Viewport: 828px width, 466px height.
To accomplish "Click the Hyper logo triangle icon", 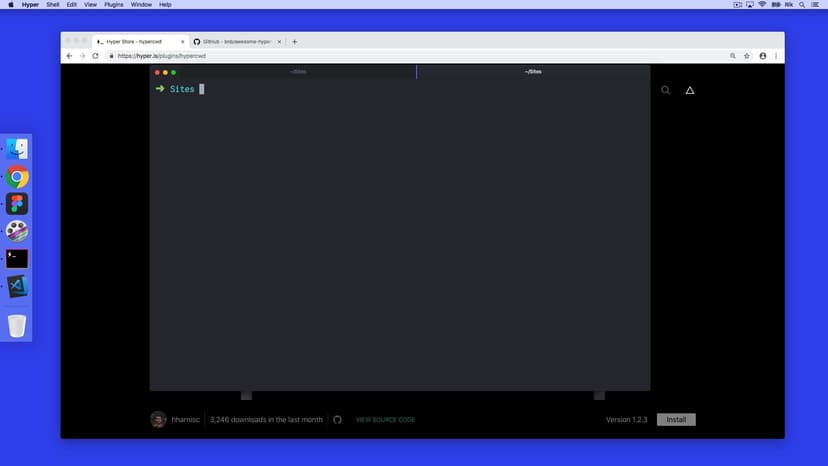I will click(x=689, y=91).
